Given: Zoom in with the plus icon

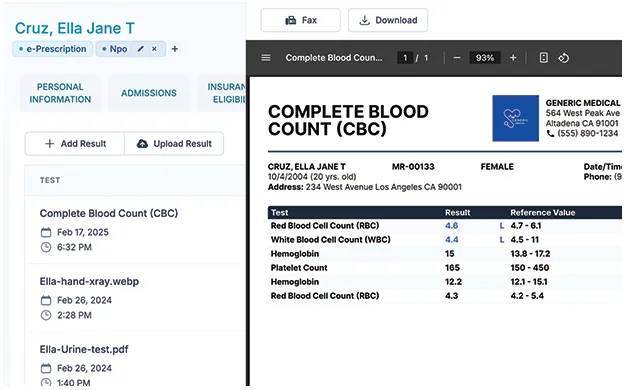Looking at the screenshot, I should pyautogui.click(x=513, y=58).
